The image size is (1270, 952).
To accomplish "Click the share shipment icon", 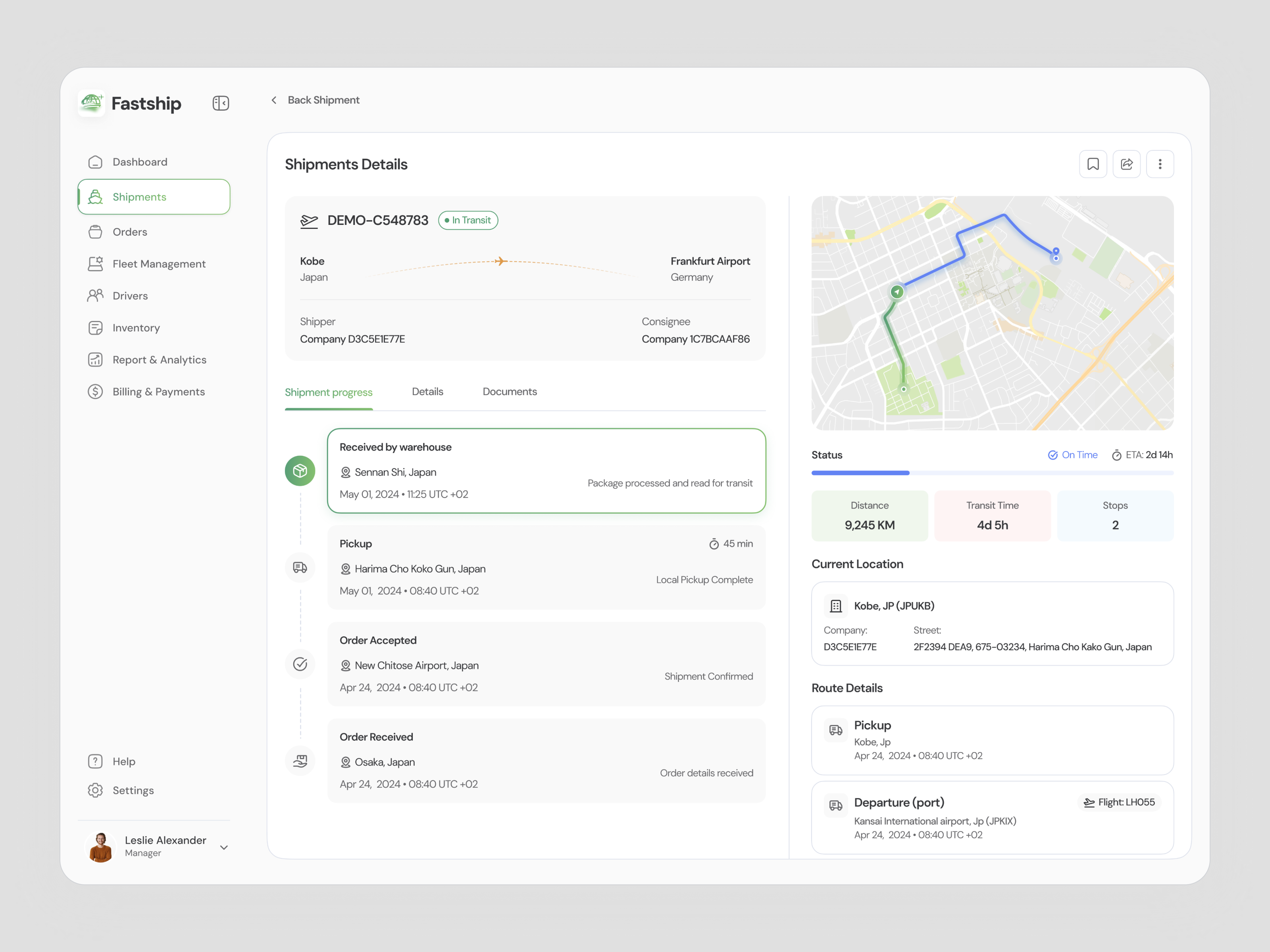I will click(1126, 163).
